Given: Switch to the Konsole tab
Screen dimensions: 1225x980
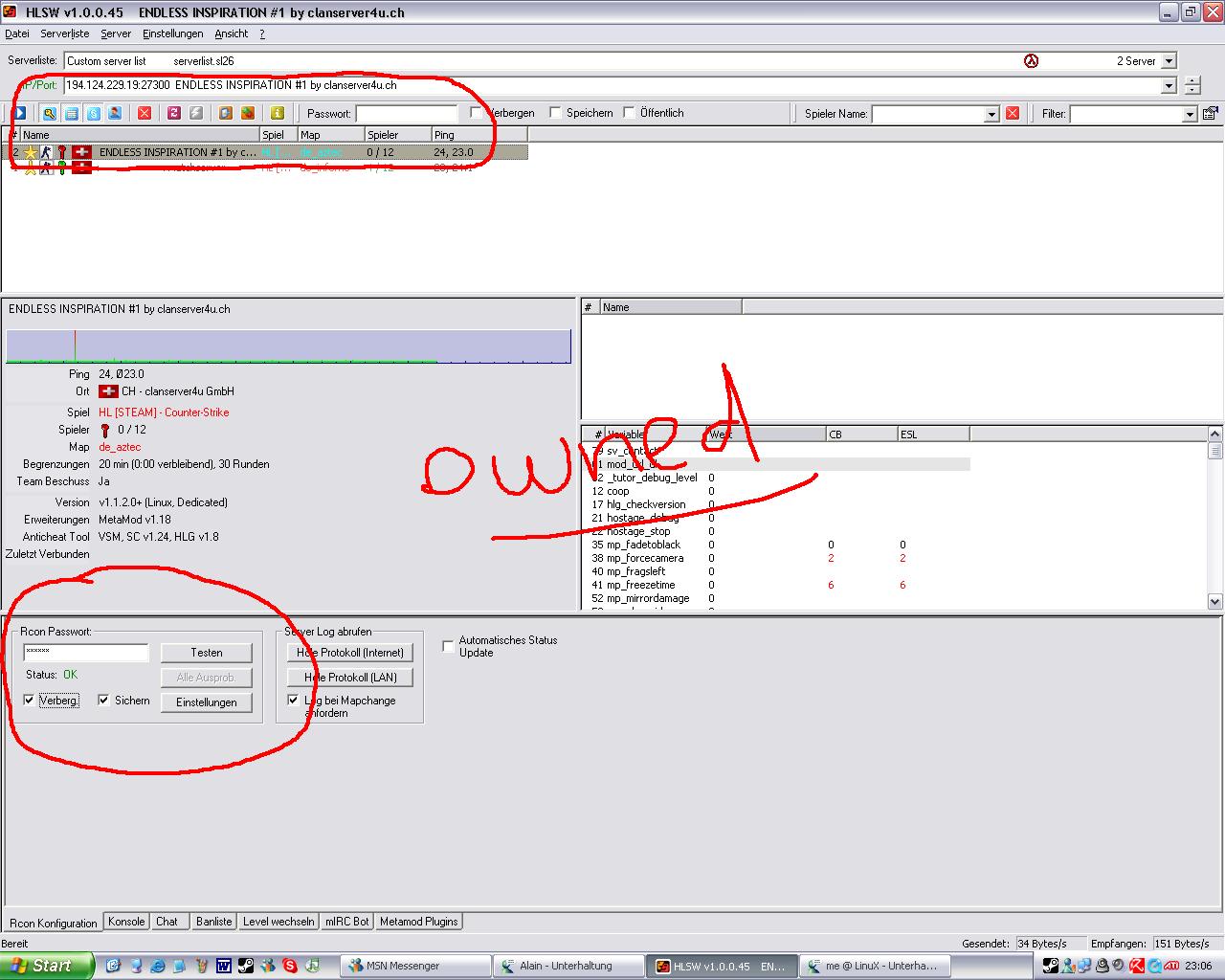Looking at the screenshot, I should (x=126, y=922).
